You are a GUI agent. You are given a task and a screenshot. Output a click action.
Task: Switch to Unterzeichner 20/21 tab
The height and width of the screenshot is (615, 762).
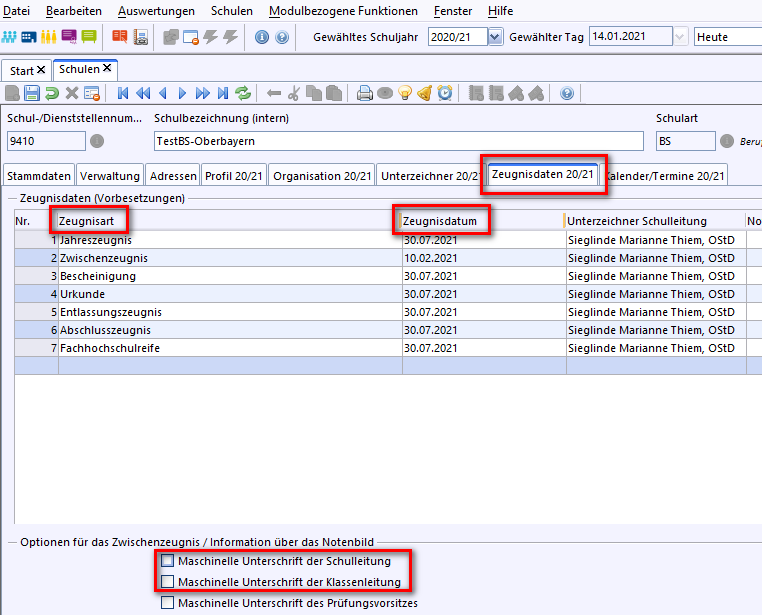click(430, 176)
